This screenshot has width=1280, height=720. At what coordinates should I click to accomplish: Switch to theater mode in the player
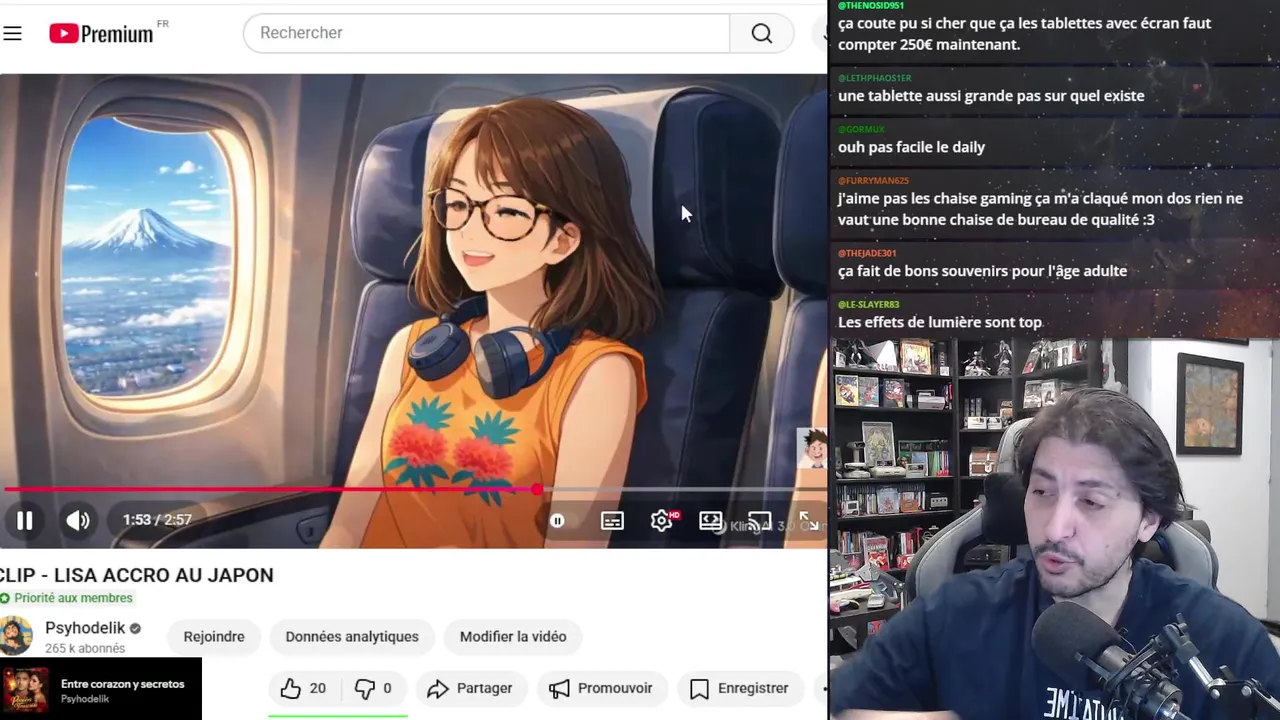click(x=710, y=520)
